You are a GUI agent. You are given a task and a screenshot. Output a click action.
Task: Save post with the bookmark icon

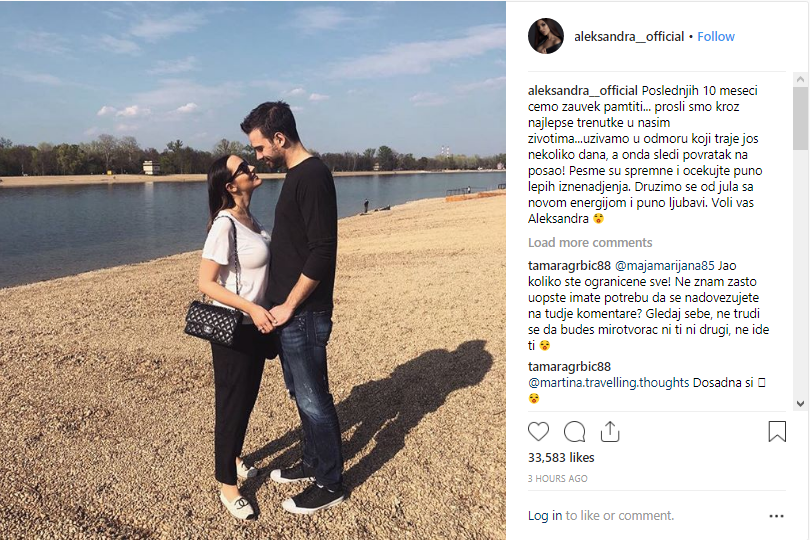[777, 431]
